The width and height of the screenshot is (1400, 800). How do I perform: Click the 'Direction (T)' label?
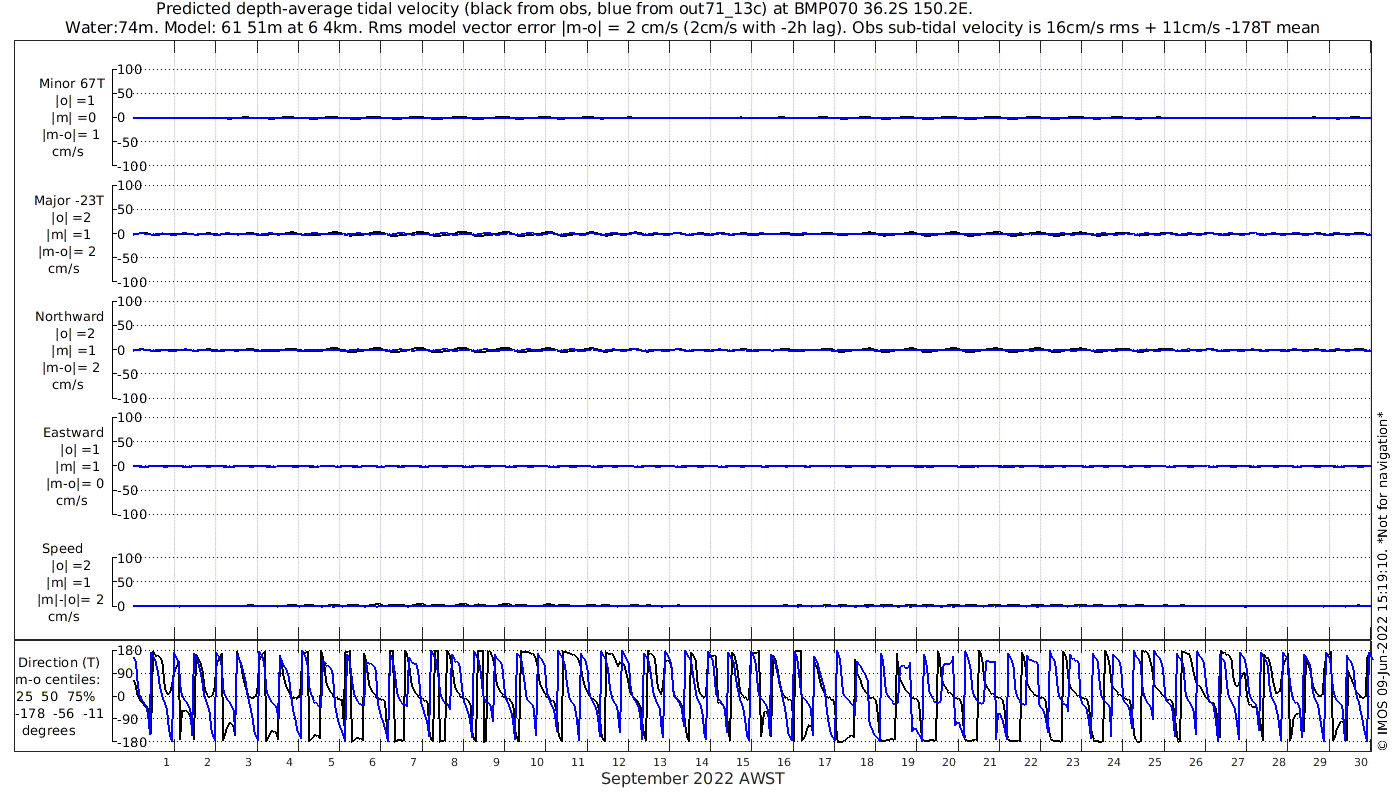pyautogui.click(x=60, y=662)
